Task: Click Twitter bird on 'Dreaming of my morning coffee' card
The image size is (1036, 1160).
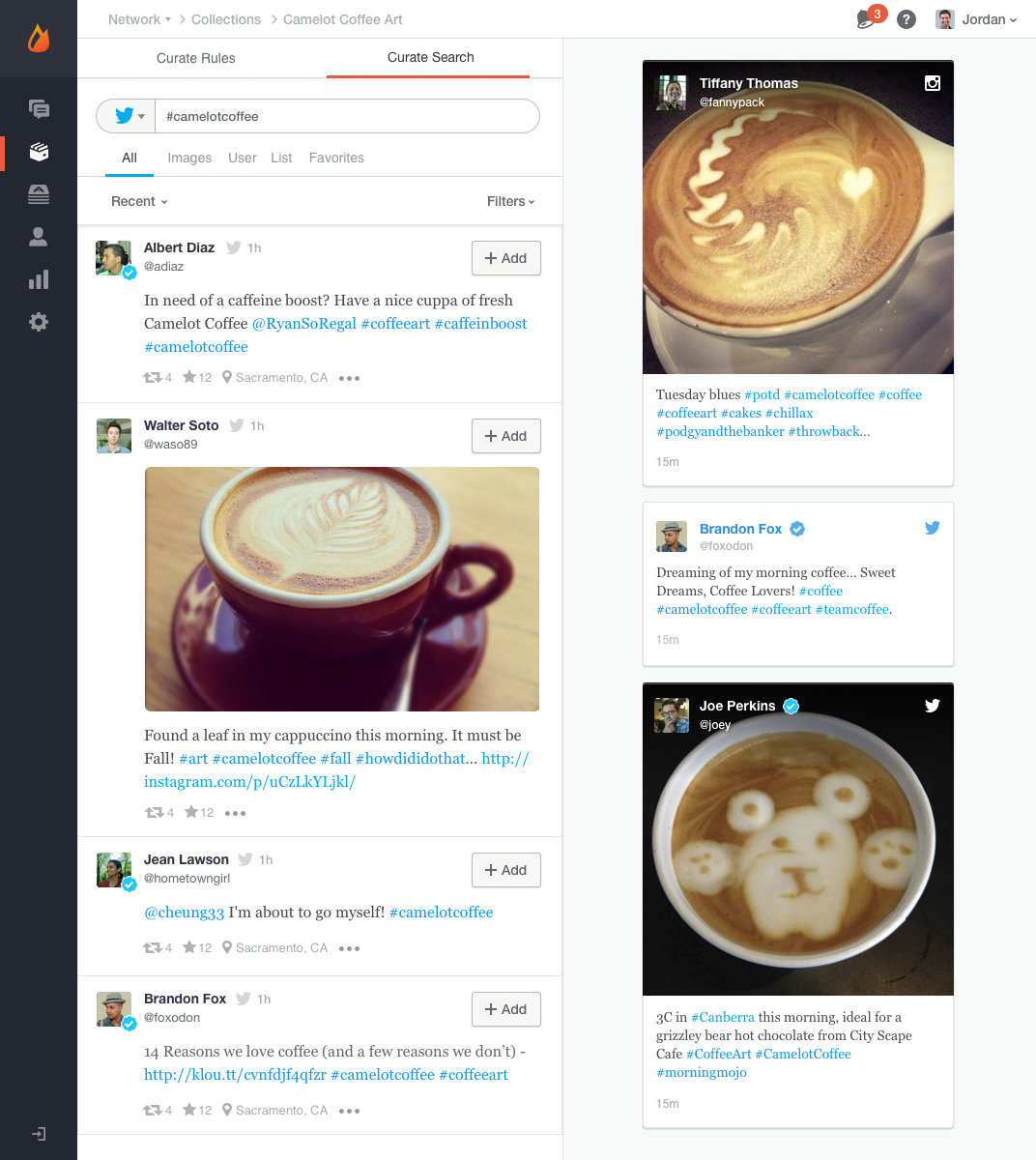Action: [933, 528]
